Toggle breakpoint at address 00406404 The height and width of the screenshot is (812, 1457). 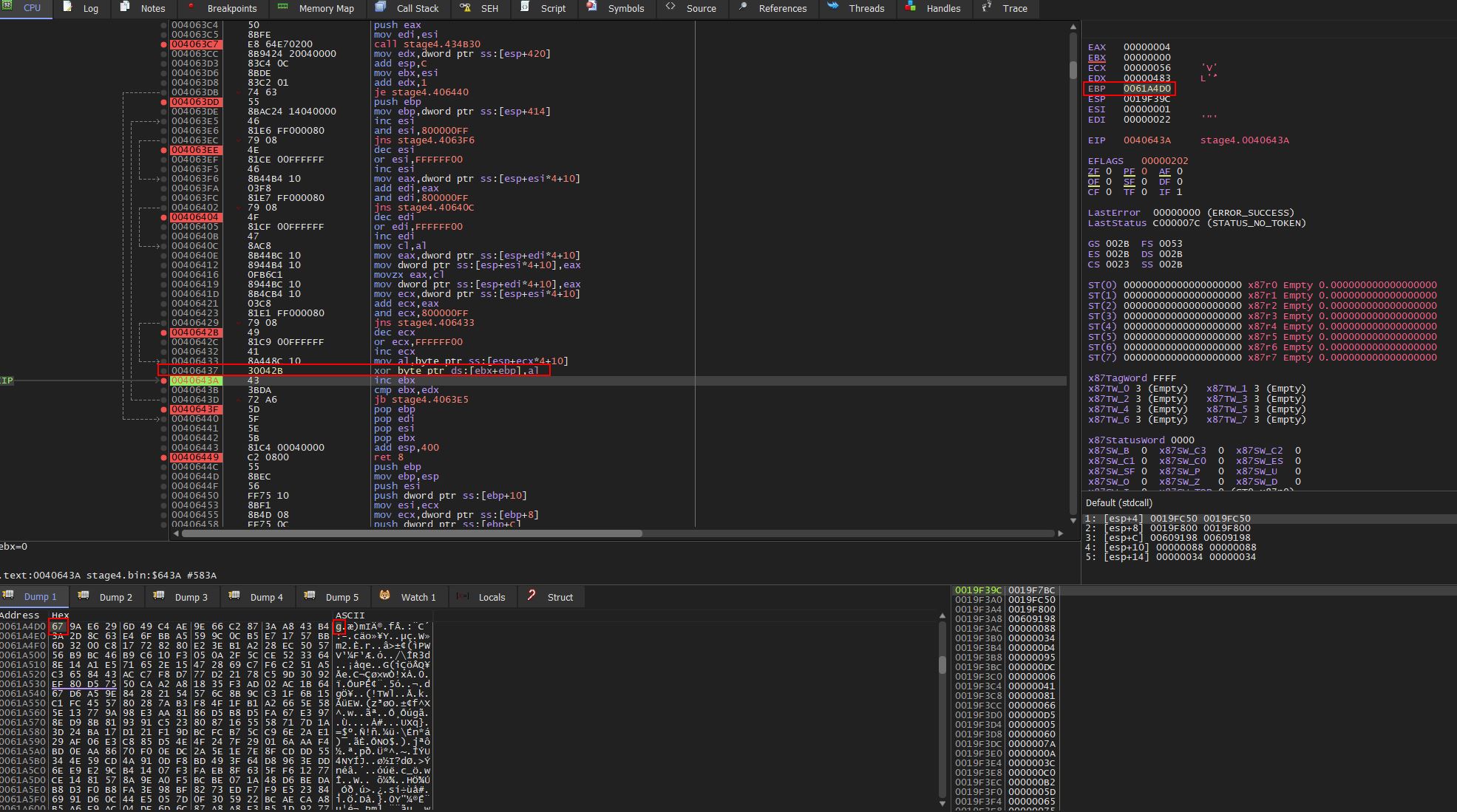tap(164, 217)
